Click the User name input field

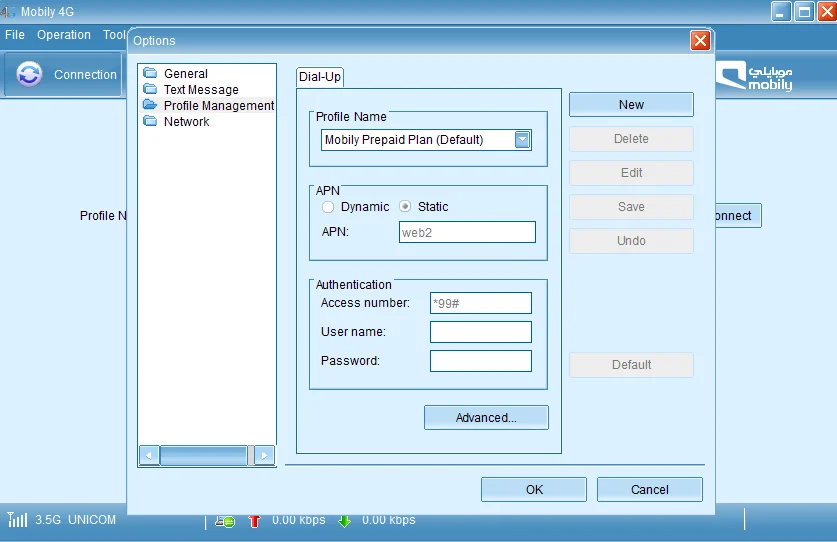tap(480, 332)
